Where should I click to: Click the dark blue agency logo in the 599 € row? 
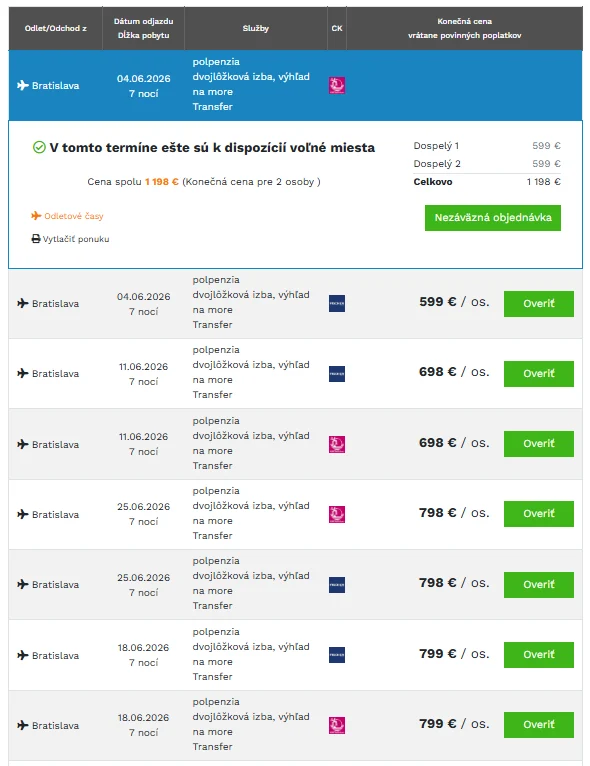337,303
